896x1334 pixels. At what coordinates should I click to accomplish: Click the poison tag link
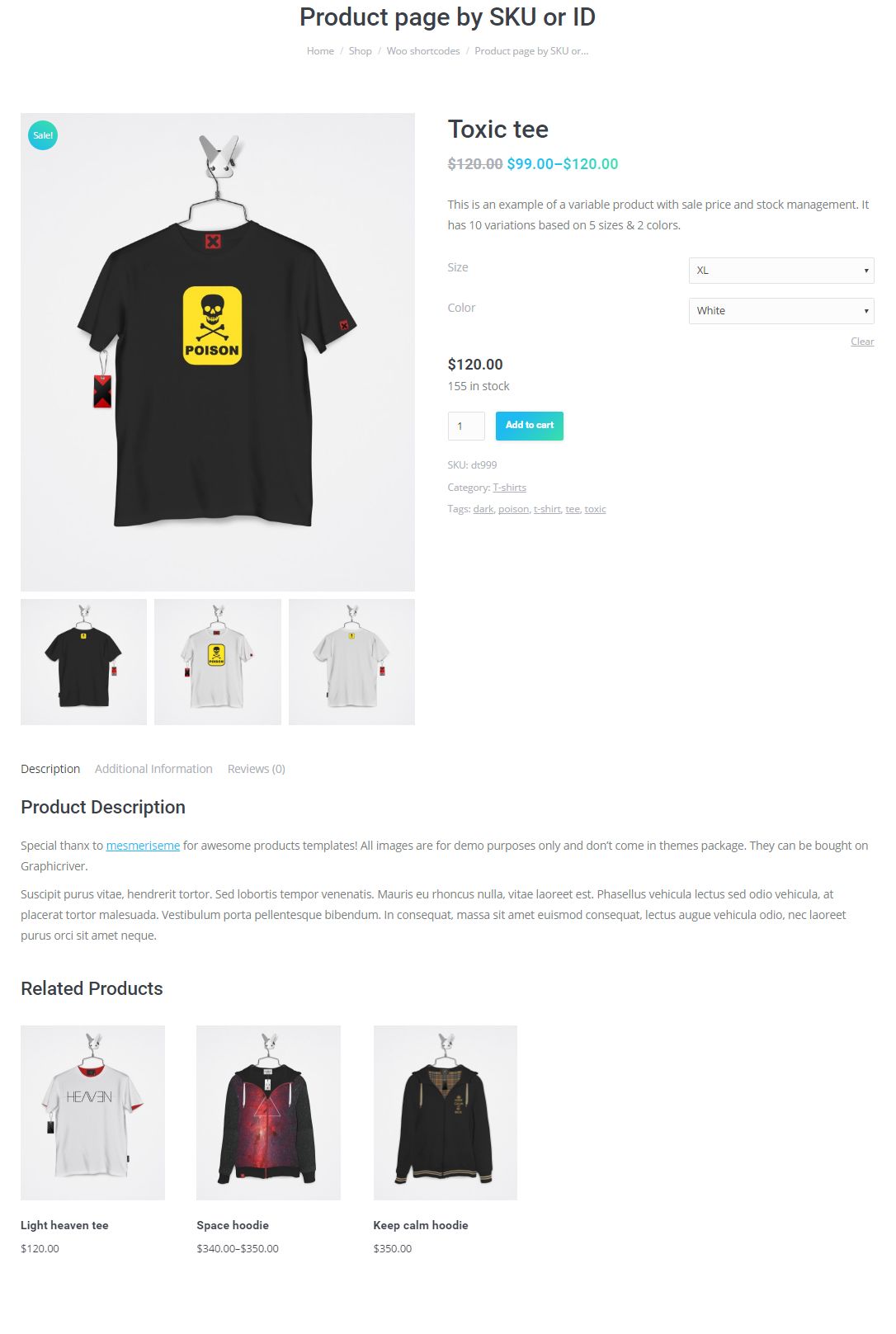(x=513, y=509)
